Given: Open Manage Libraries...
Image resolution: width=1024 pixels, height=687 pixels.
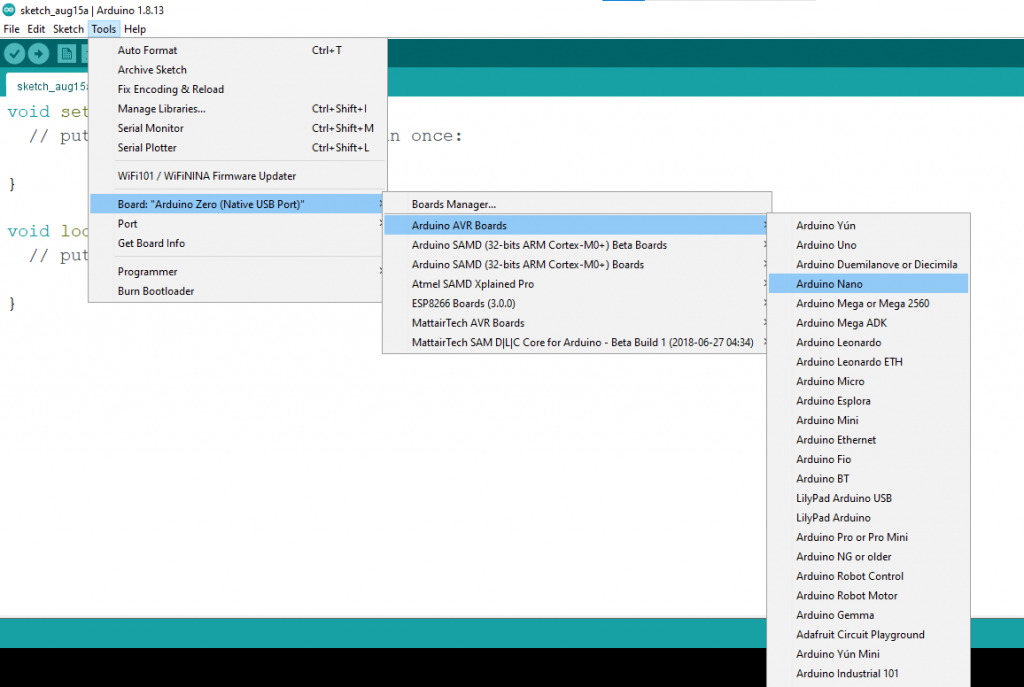Looking at the screenshot, I should 238,109.
